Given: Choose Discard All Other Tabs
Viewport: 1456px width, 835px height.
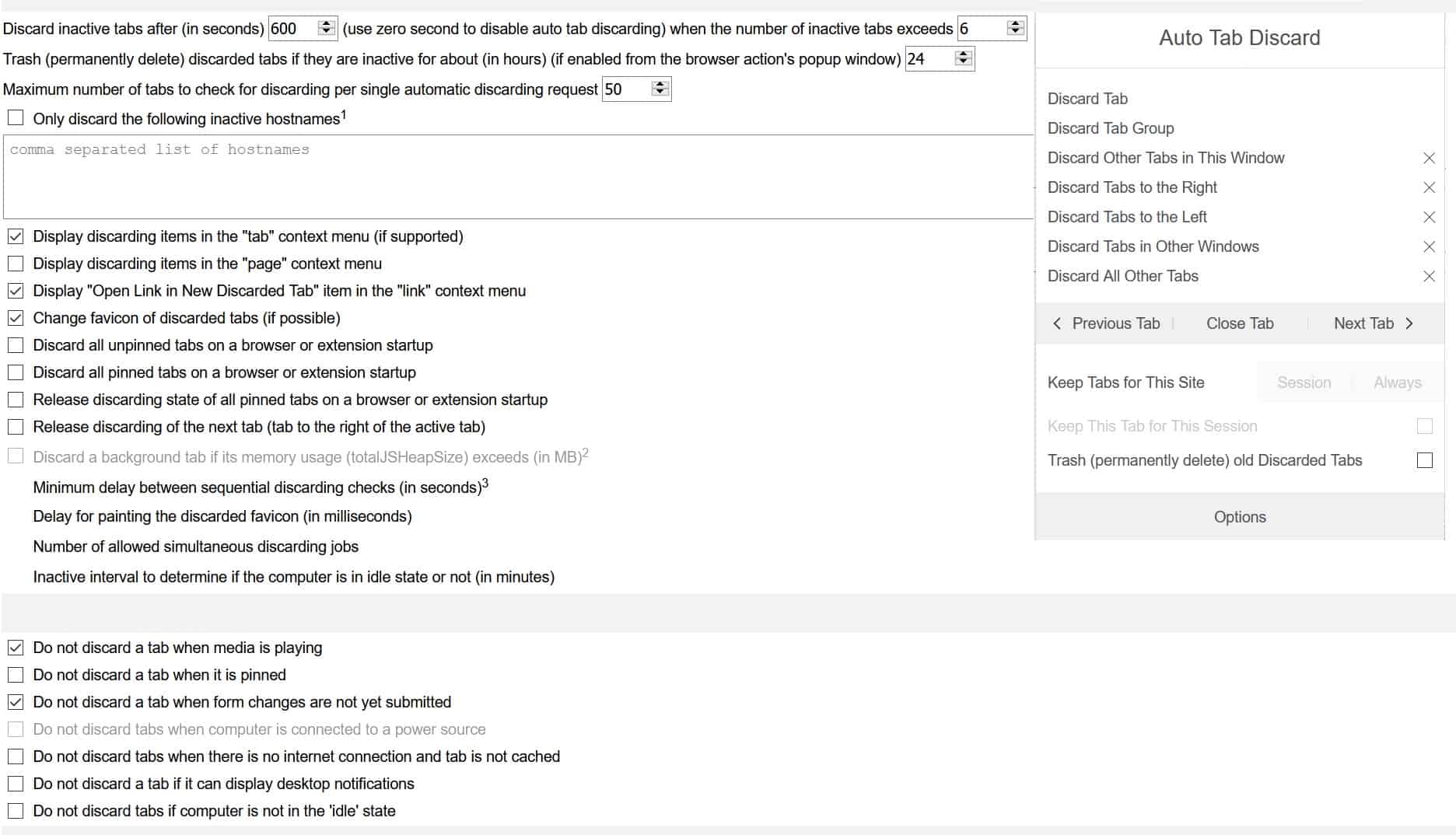Looking at the screenshot, I should (1123, 276).
